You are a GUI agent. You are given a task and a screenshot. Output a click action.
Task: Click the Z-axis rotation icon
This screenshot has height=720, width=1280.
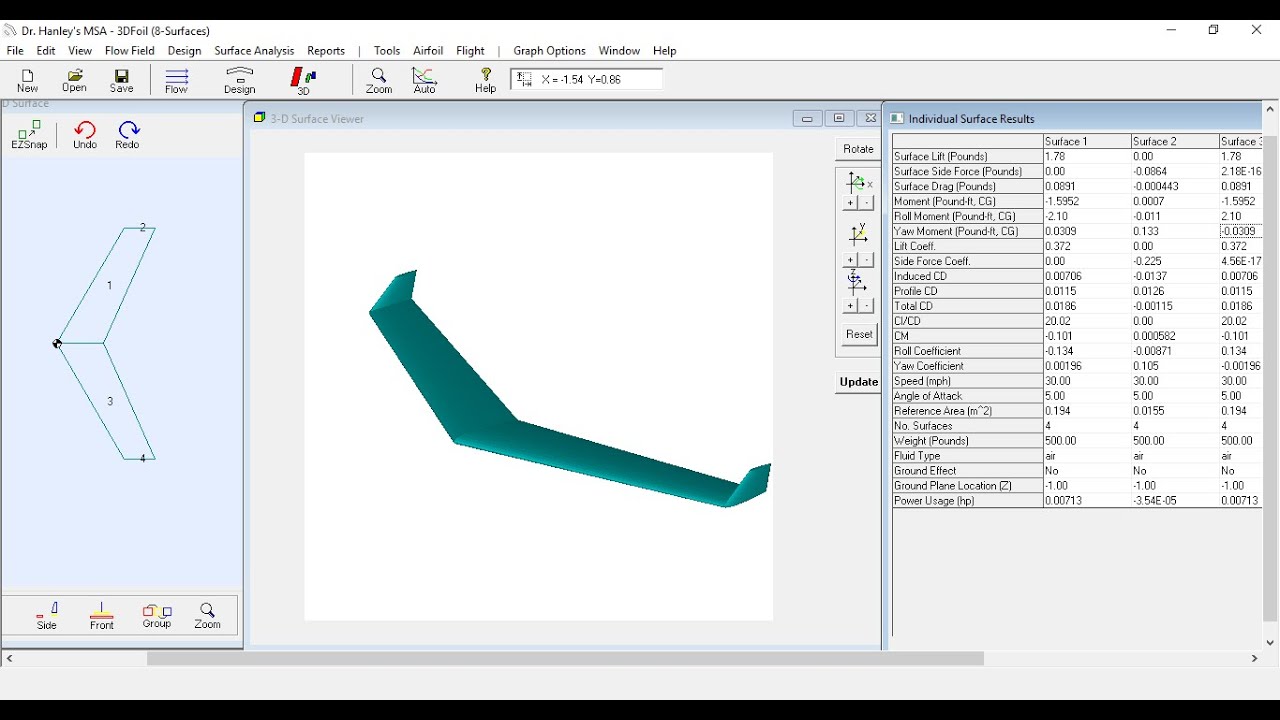857,282
